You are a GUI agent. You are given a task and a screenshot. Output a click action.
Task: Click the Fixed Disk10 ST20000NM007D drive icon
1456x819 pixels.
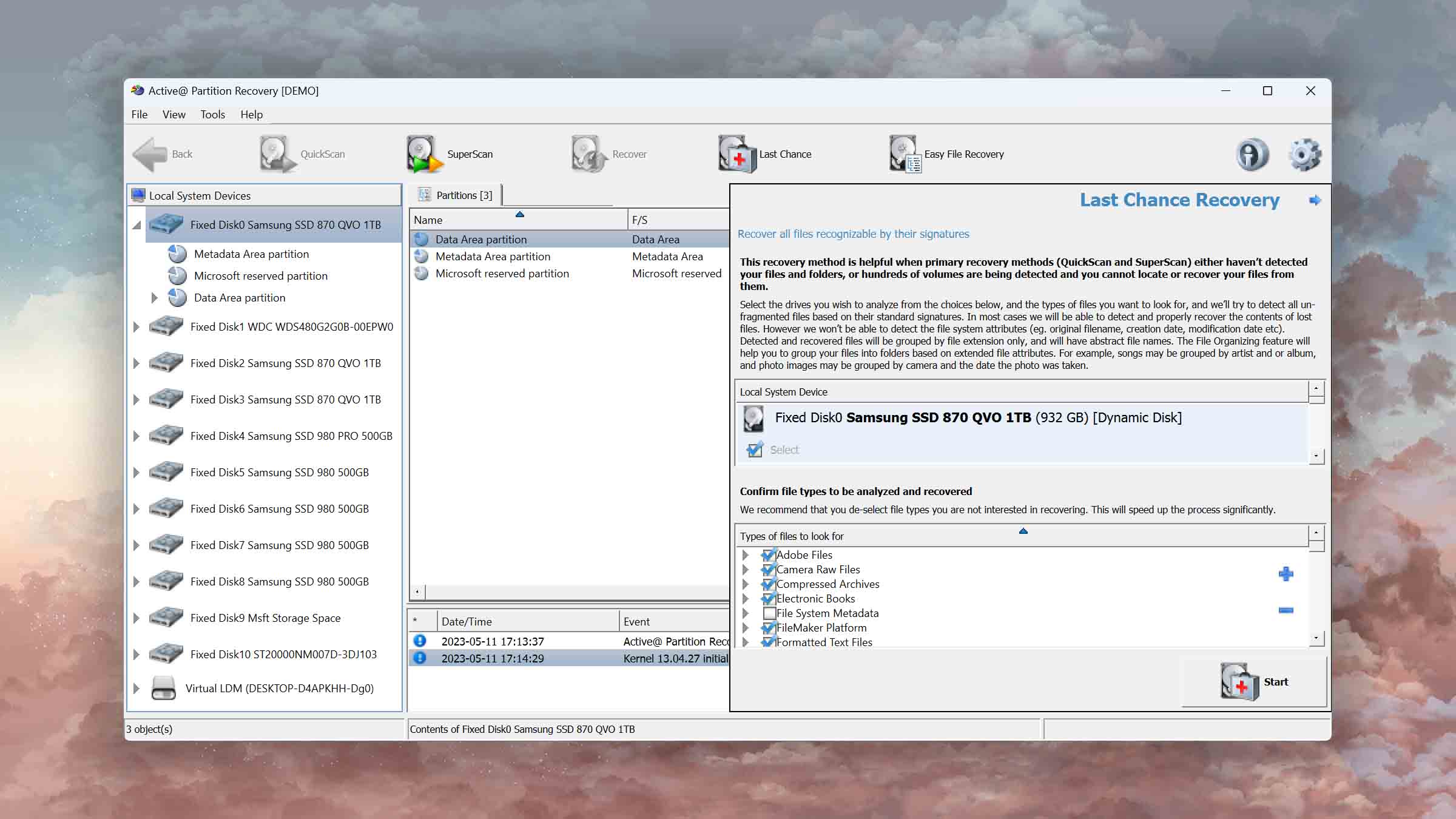[166, 654]
